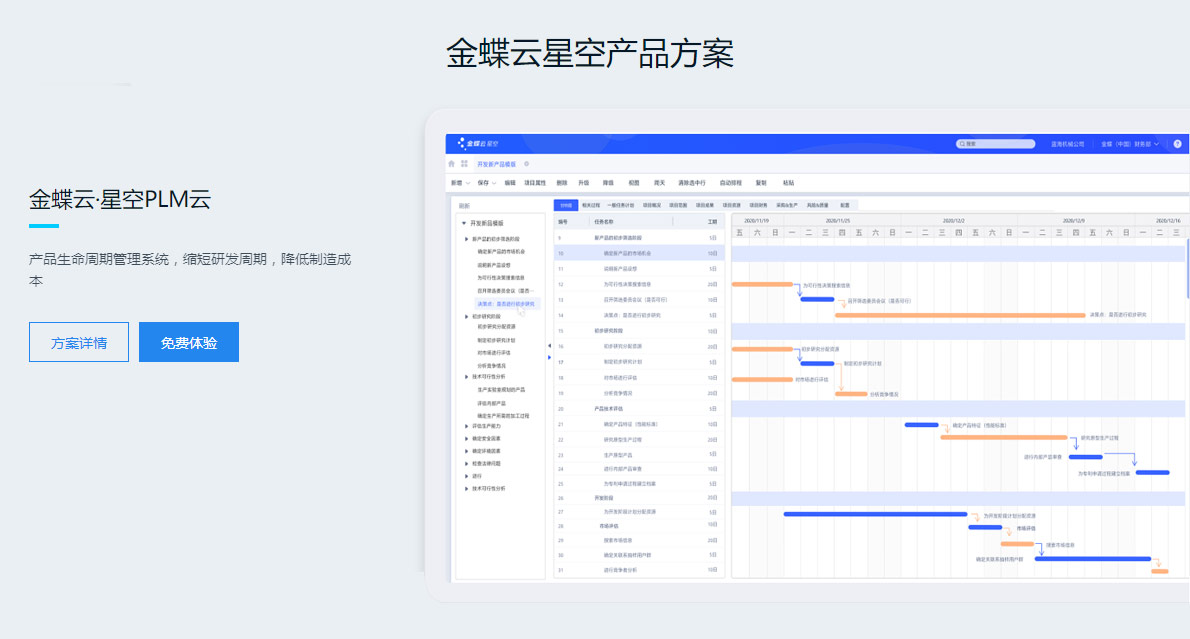Click 编辑 in the toolbar

pos(510,183)
